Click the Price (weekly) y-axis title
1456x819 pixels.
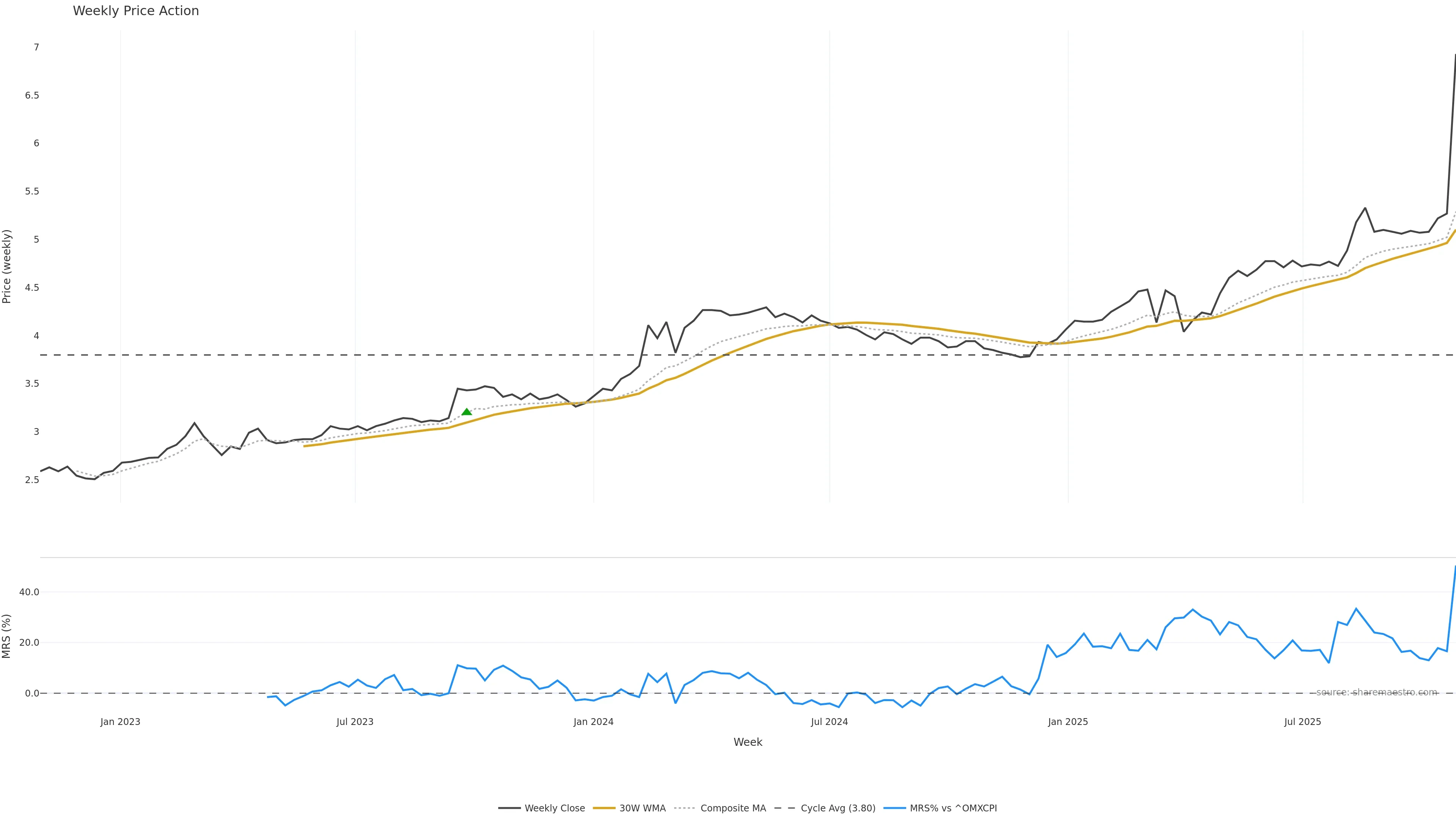pos(7,266)
